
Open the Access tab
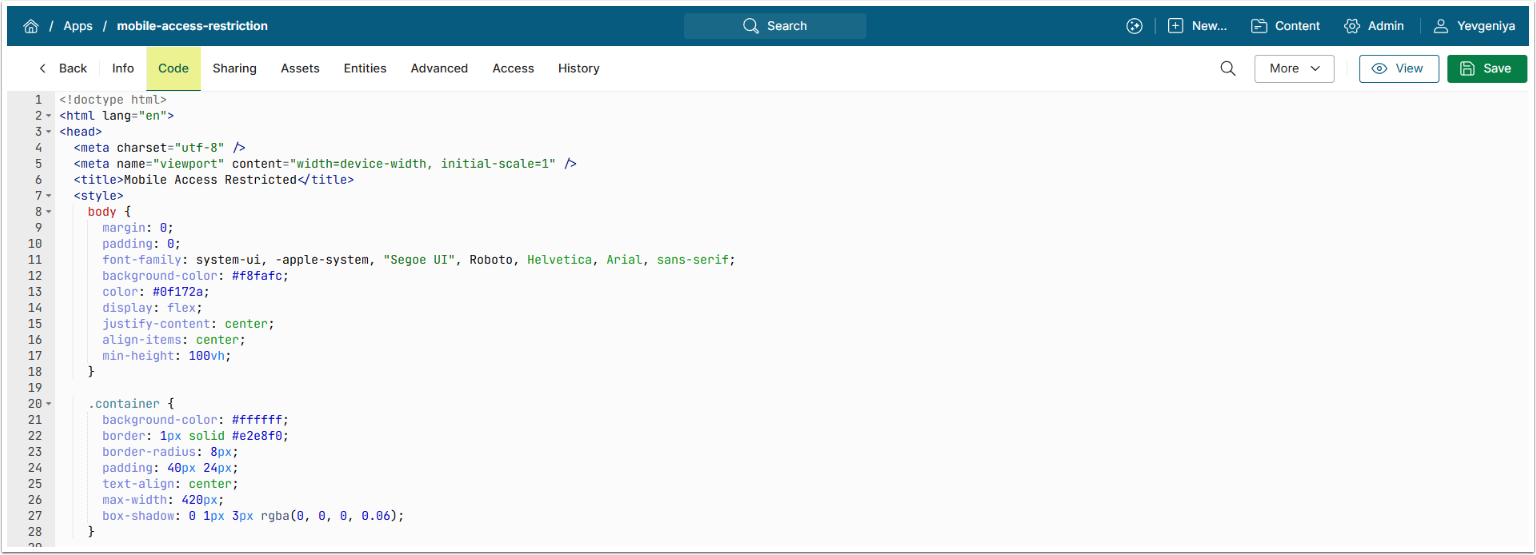pos(513,69)
